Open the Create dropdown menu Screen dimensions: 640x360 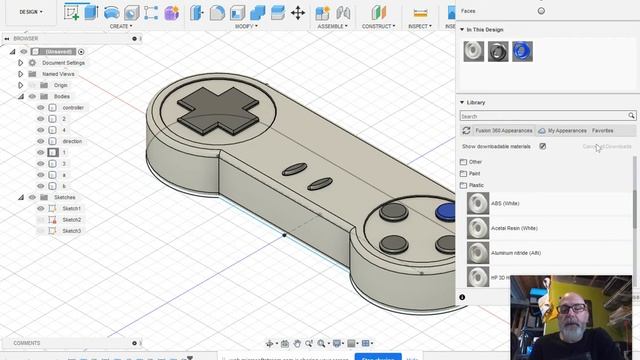point(121,26)
